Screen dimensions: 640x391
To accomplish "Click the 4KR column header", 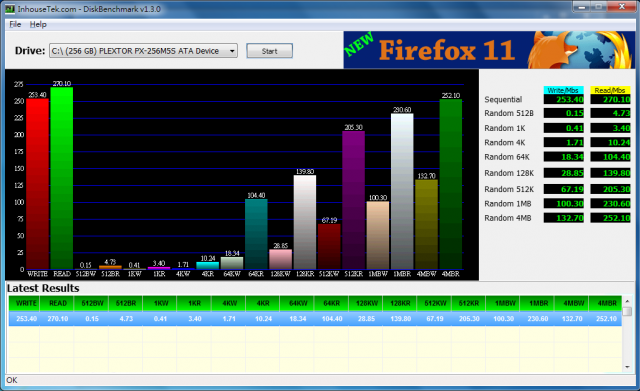I will coord(263,303).
